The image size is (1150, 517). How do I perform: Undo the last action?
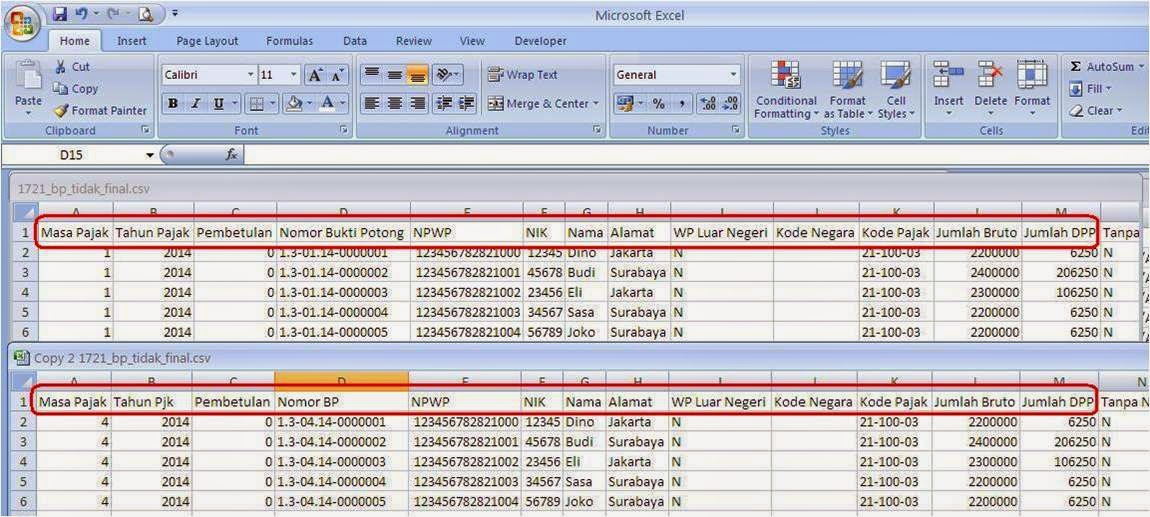click(81, 14)
